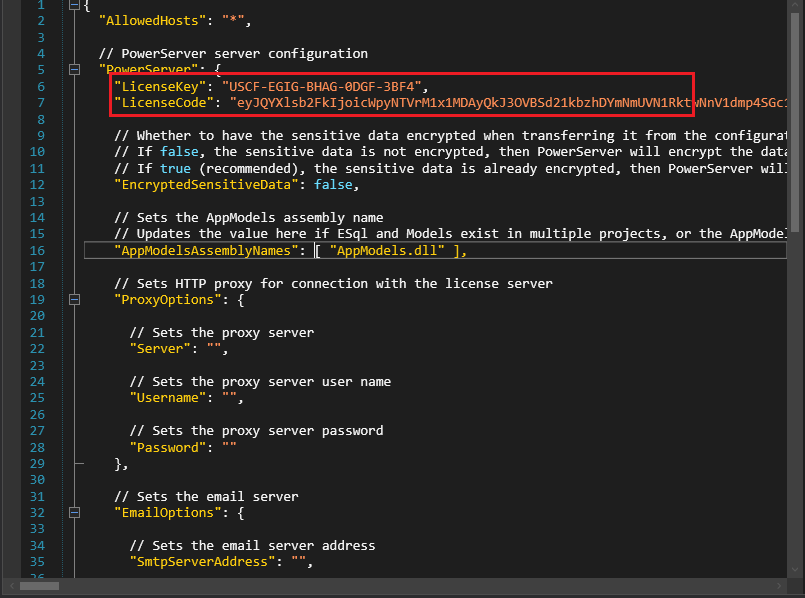805x598 pixels.
Task: Collapse the ProxyOptions block
Action: click(x=74, y=299)
